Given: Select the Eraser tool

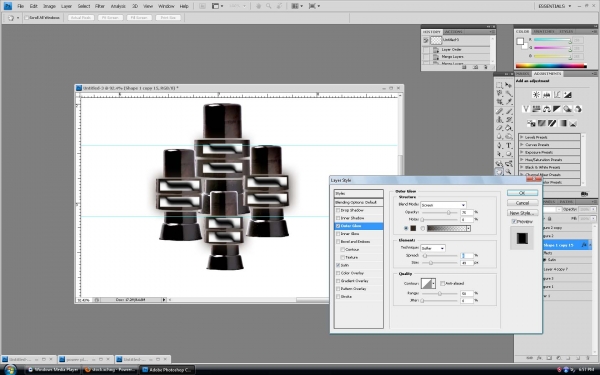Looking at the screenshot, I should tap(499, 128).
